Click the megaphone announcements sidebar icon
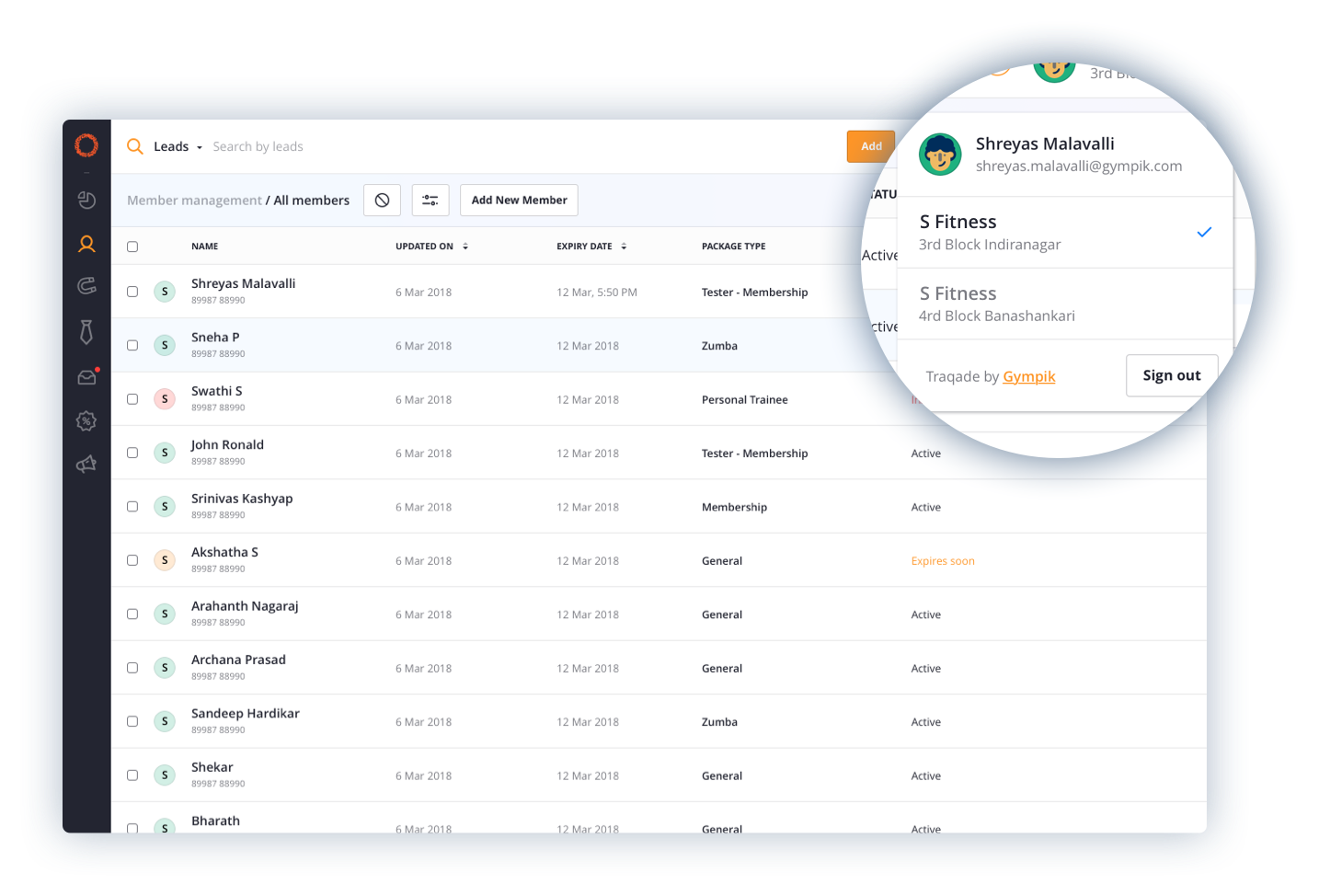1319x896 pixels. 86,465
